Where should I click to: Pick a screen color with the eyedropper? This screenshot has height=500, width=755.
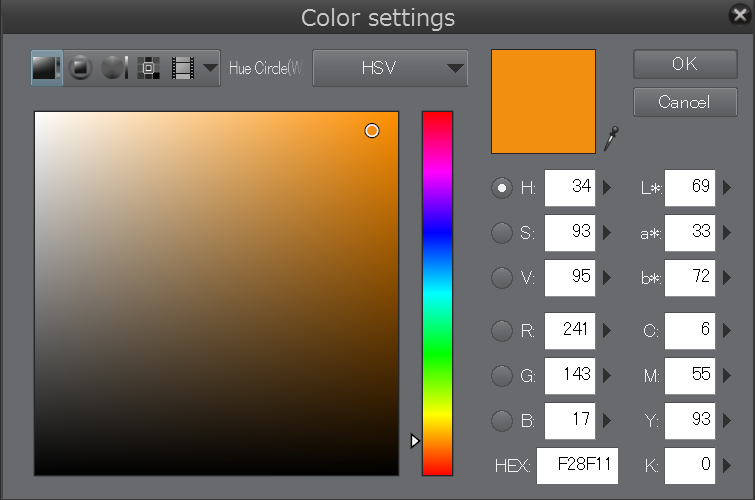(x=611, y=138)
